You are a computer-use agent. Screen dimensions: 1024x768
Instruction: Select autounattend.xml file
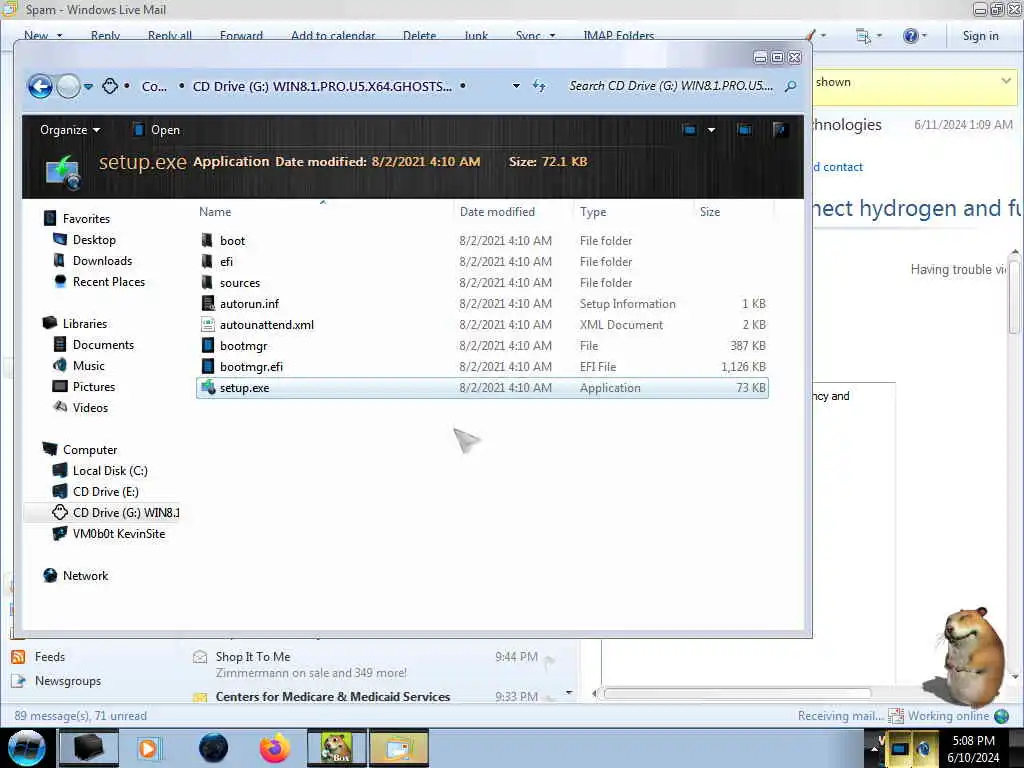[x=482, y=325]
